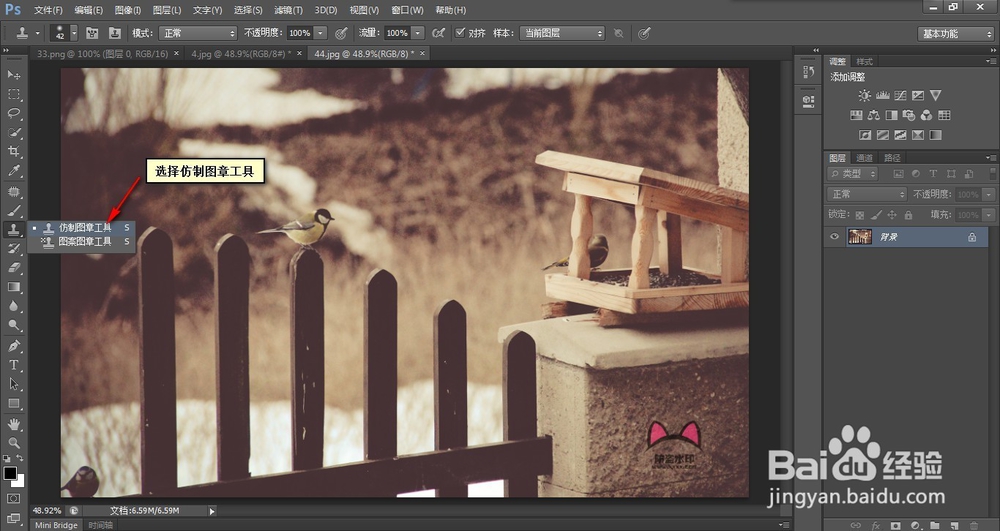Viewport: 1000px width, 531px height.
Task: Open the tool preset picker arrow
Action: tap(37, 33)
